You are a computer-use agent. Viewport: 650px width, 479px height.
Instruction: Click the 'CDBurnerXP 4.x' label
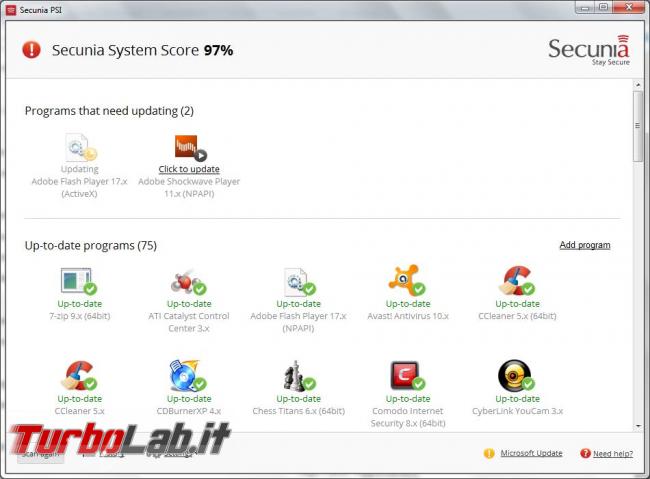coord(189,411)
